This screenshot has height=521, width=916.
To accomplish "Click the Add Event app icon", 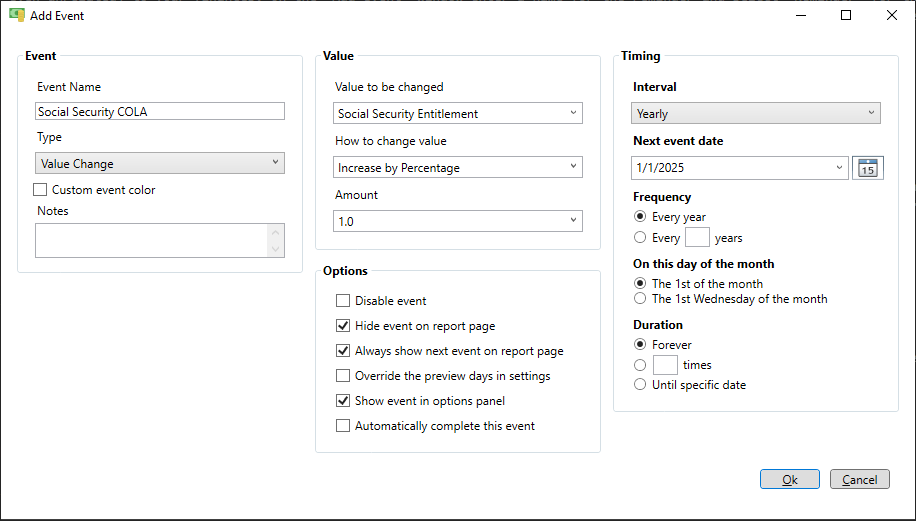I will coord(16,15).
